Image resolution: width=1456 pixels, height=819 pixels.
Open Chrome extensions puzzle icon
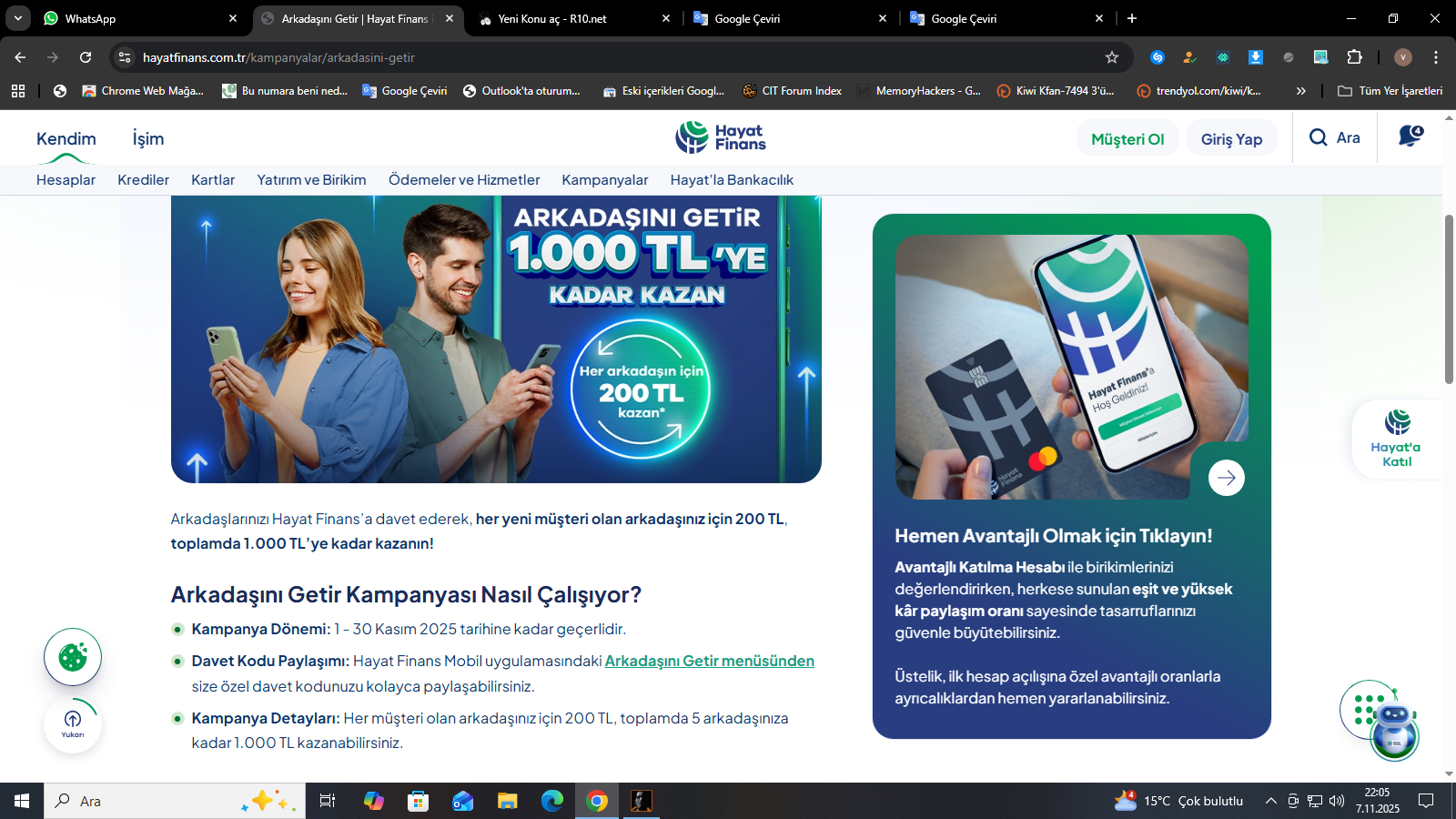(x=1354, y=57)
